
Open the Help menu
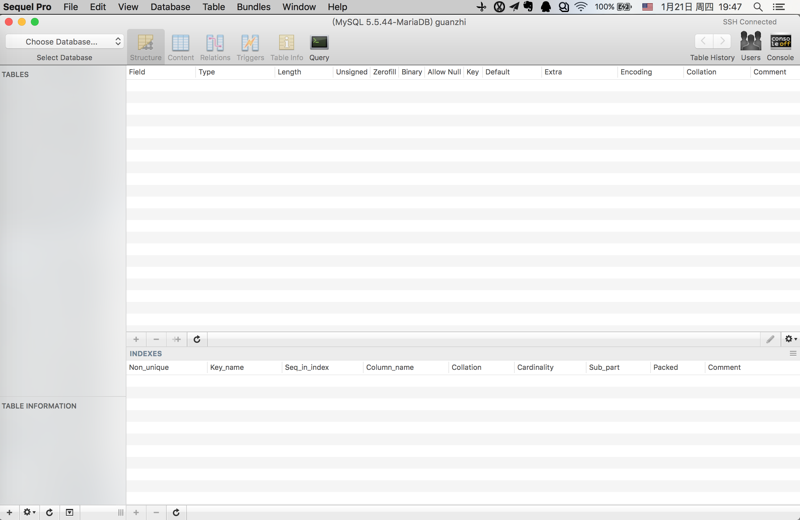(x=337, y=7)
